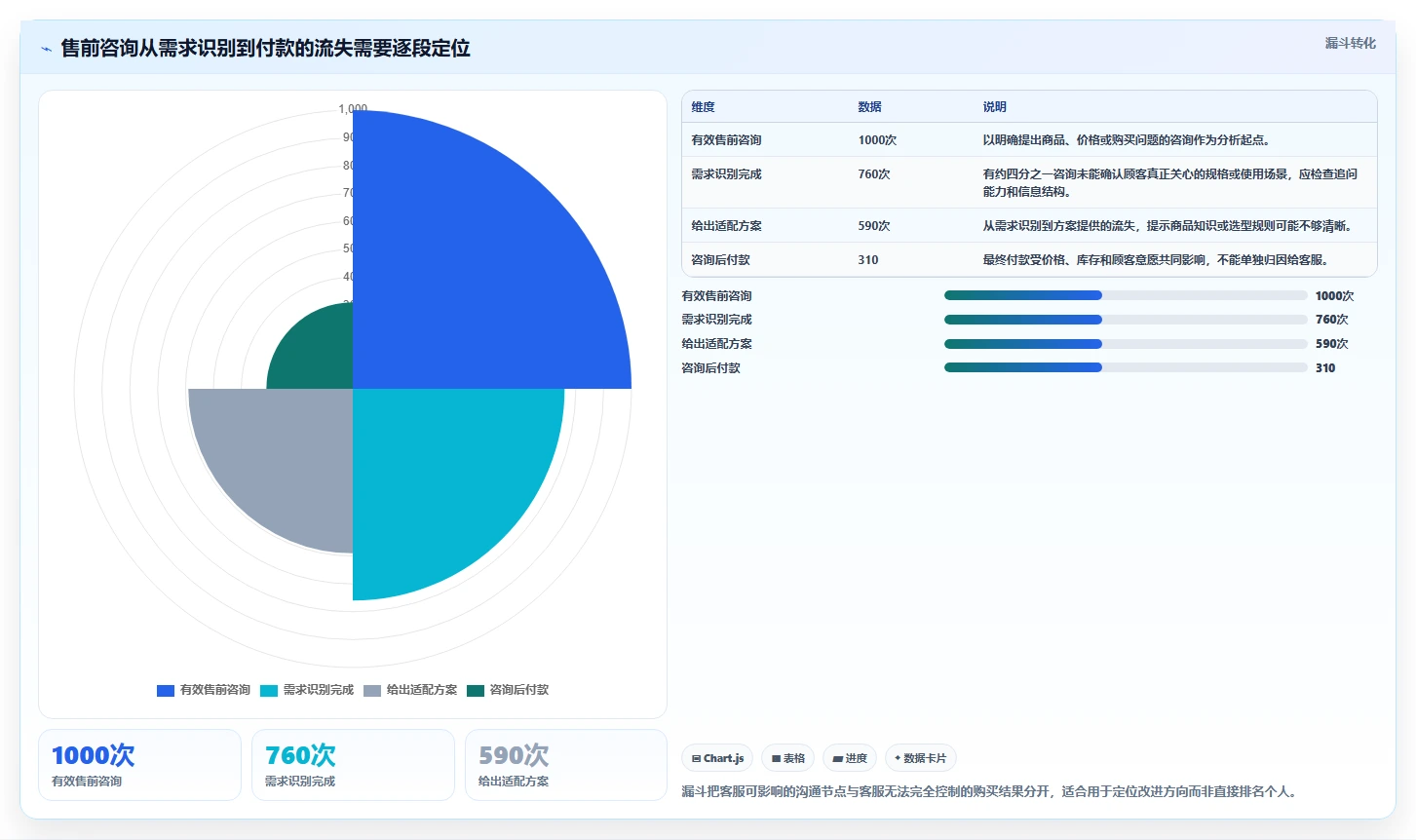Open the 1000次 有效售前咨询 data card

[139, 765]
